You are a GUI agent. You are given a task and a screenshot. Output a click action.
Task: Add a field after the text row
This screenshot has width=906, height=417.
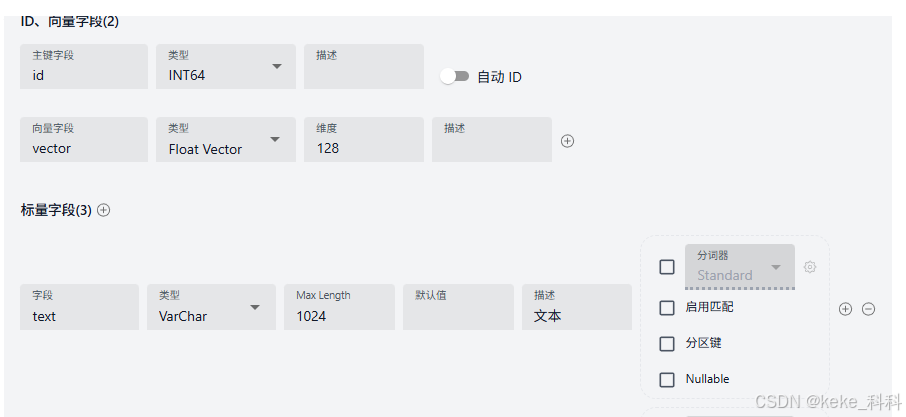(845, 309)
